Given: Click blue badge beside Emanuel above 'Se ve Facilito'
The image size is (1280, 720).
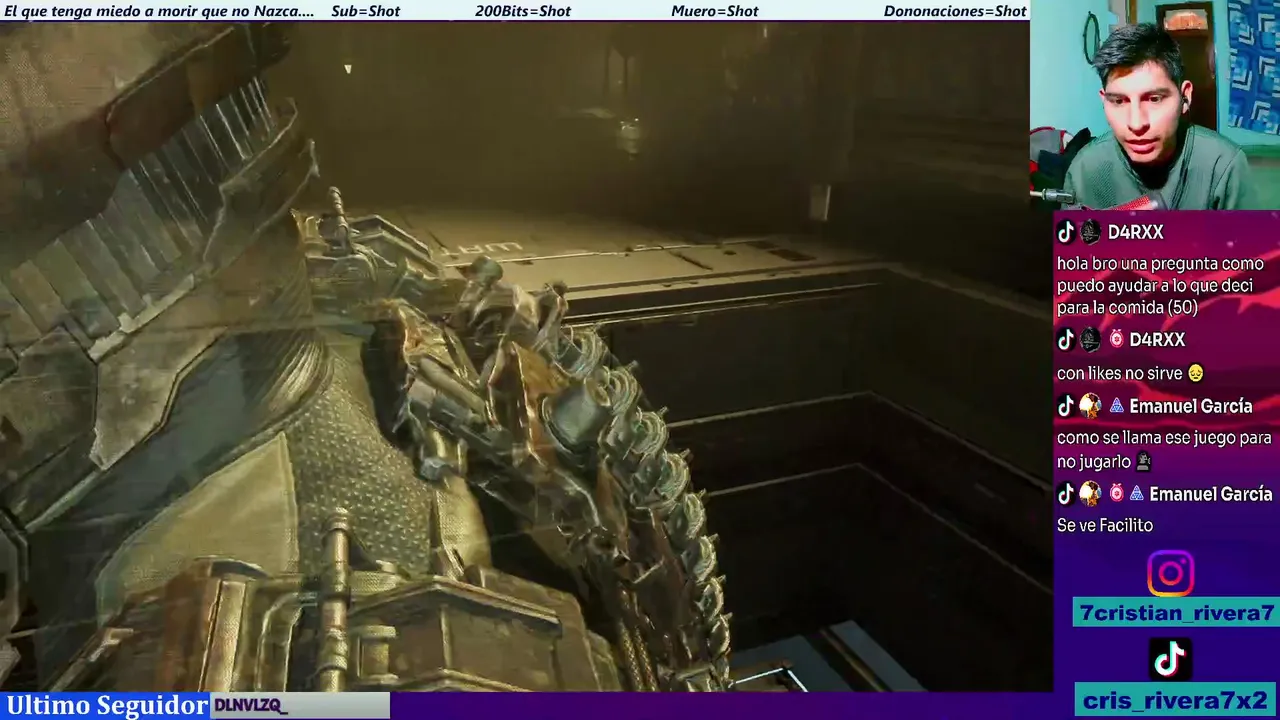Looking at the screenshot, I should click(x=1137, y=494).
